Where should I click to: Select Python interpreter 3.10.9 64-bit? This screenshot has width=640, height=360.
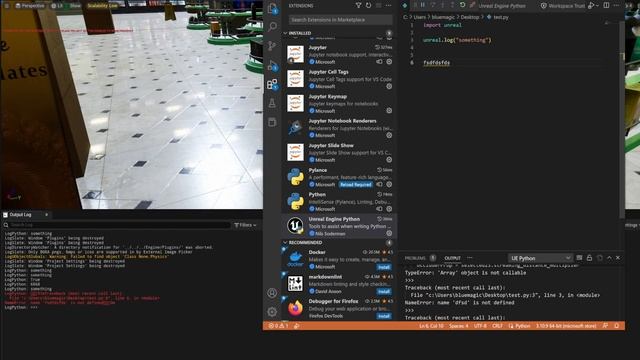566,326
